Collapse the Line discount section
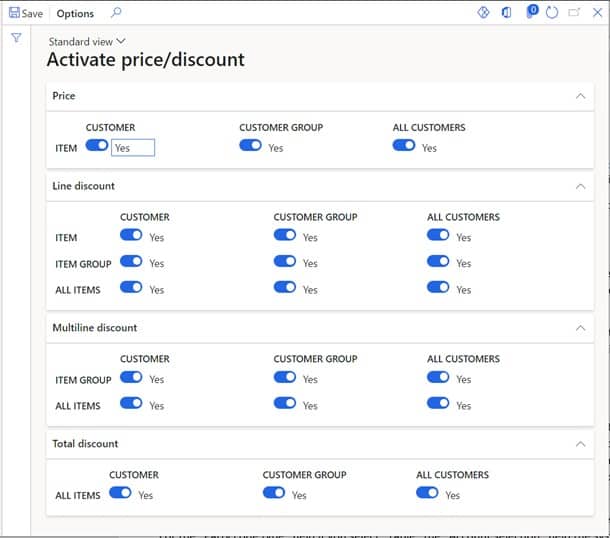The width and height of the screenshot is (610, 538). click(580, 186)
